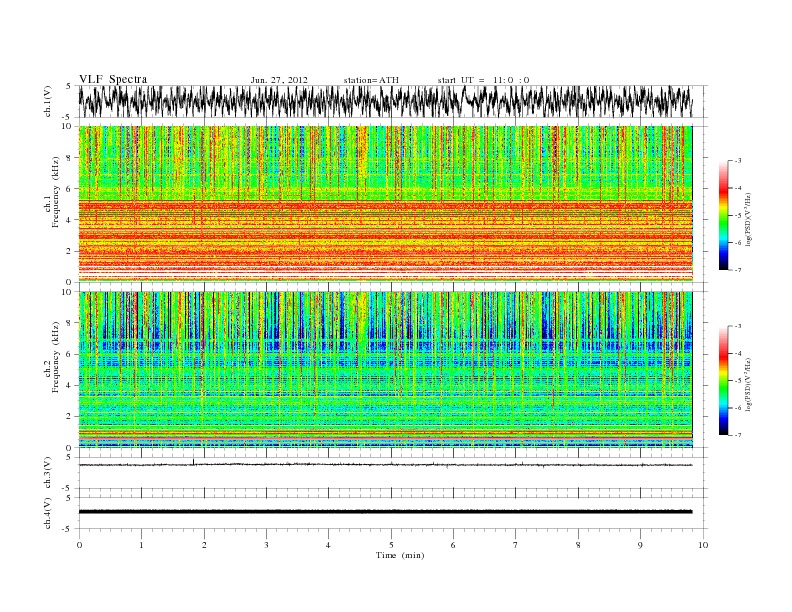
Task: Click the time axis tick label "2"
Action: pyautogui.click(x=204, y=545)
